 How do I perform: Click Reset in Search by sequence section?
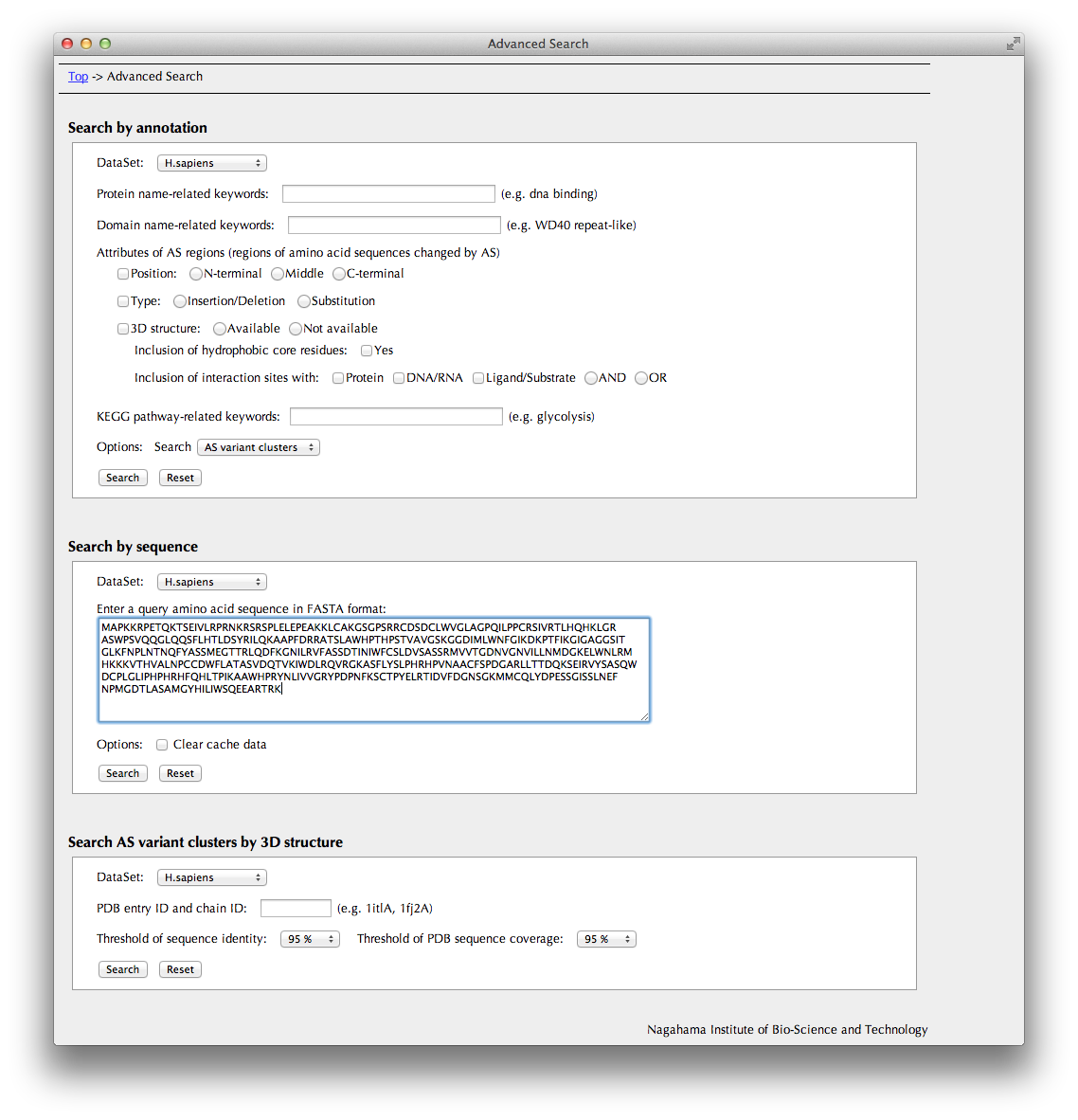180,773
